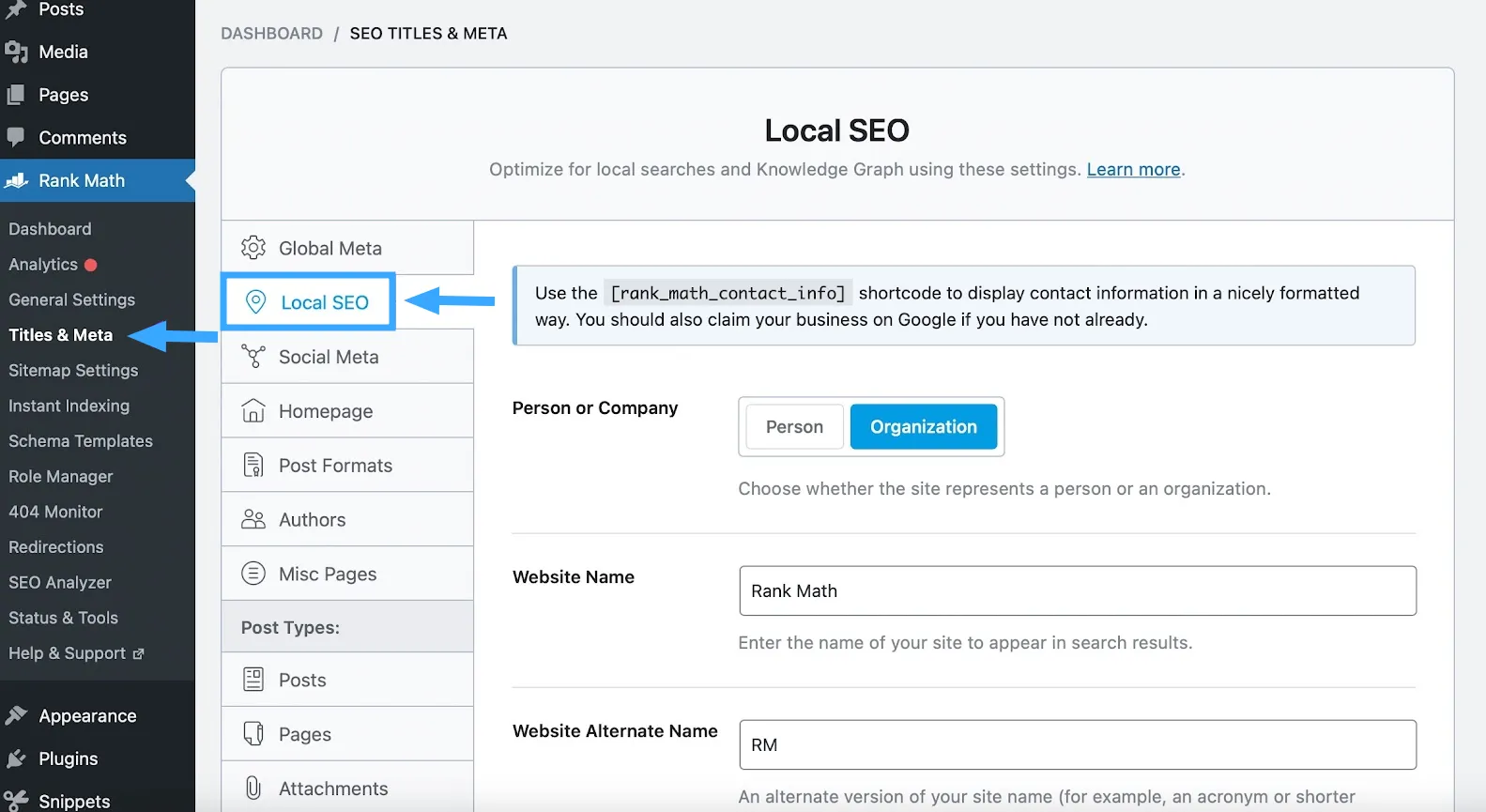Viewport: 1486px width, 812px height.
Task: Open Authors settings tab
Action: click(x=347, y=519)
